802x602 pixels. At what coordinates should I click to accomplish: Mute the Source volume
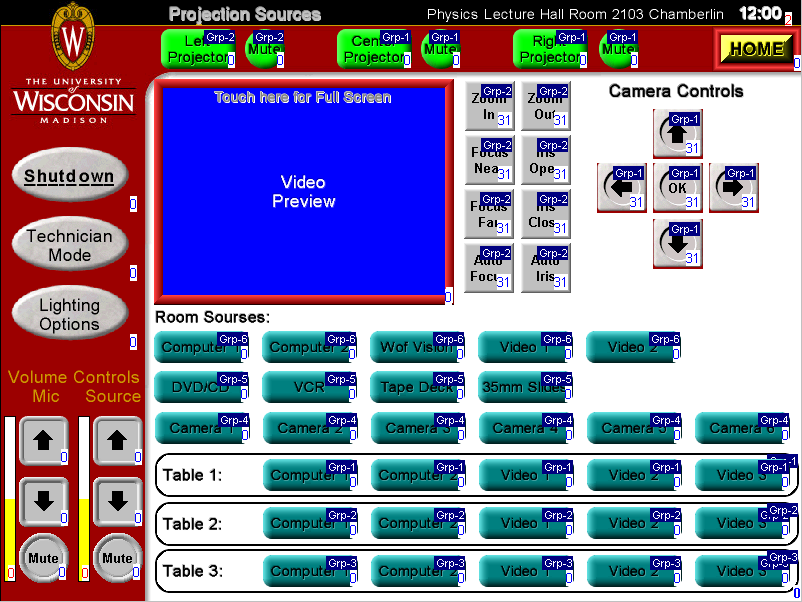point(117,557)
